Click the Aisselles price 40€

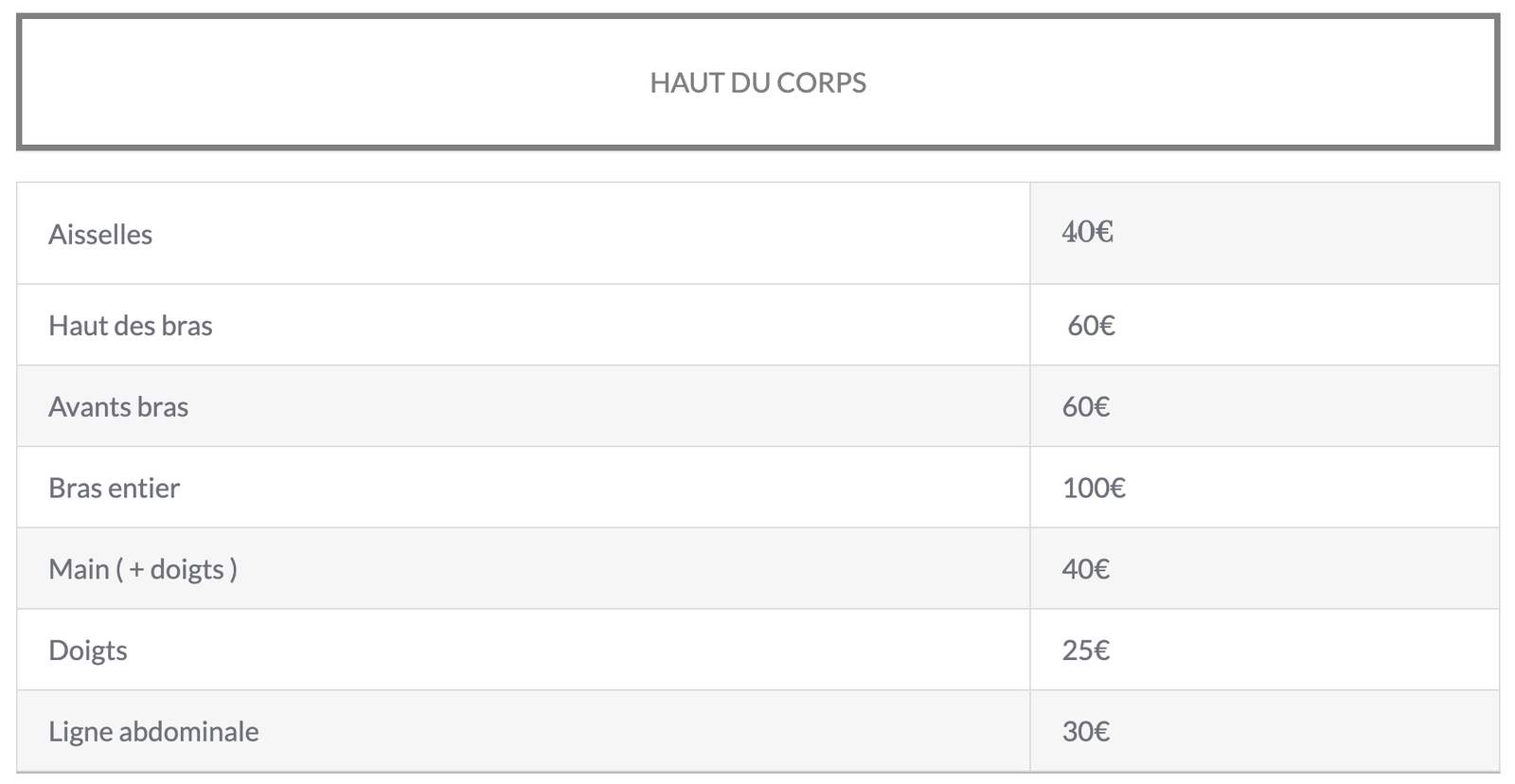(x=1087, y=232)
